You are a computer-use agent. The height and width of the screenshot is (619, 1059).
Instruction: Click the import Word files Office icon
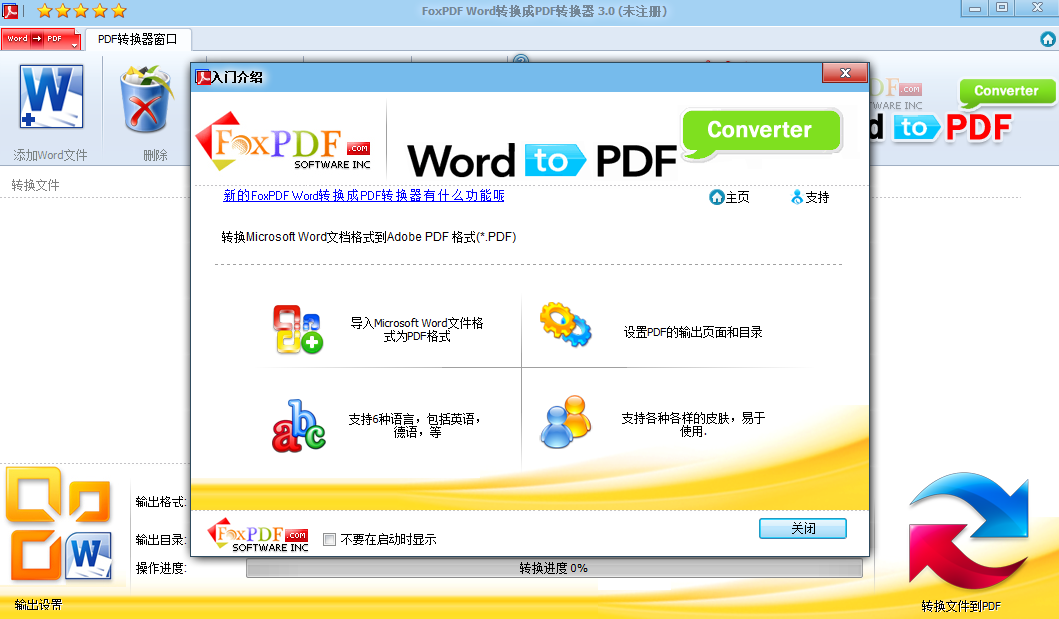point(298,329)
